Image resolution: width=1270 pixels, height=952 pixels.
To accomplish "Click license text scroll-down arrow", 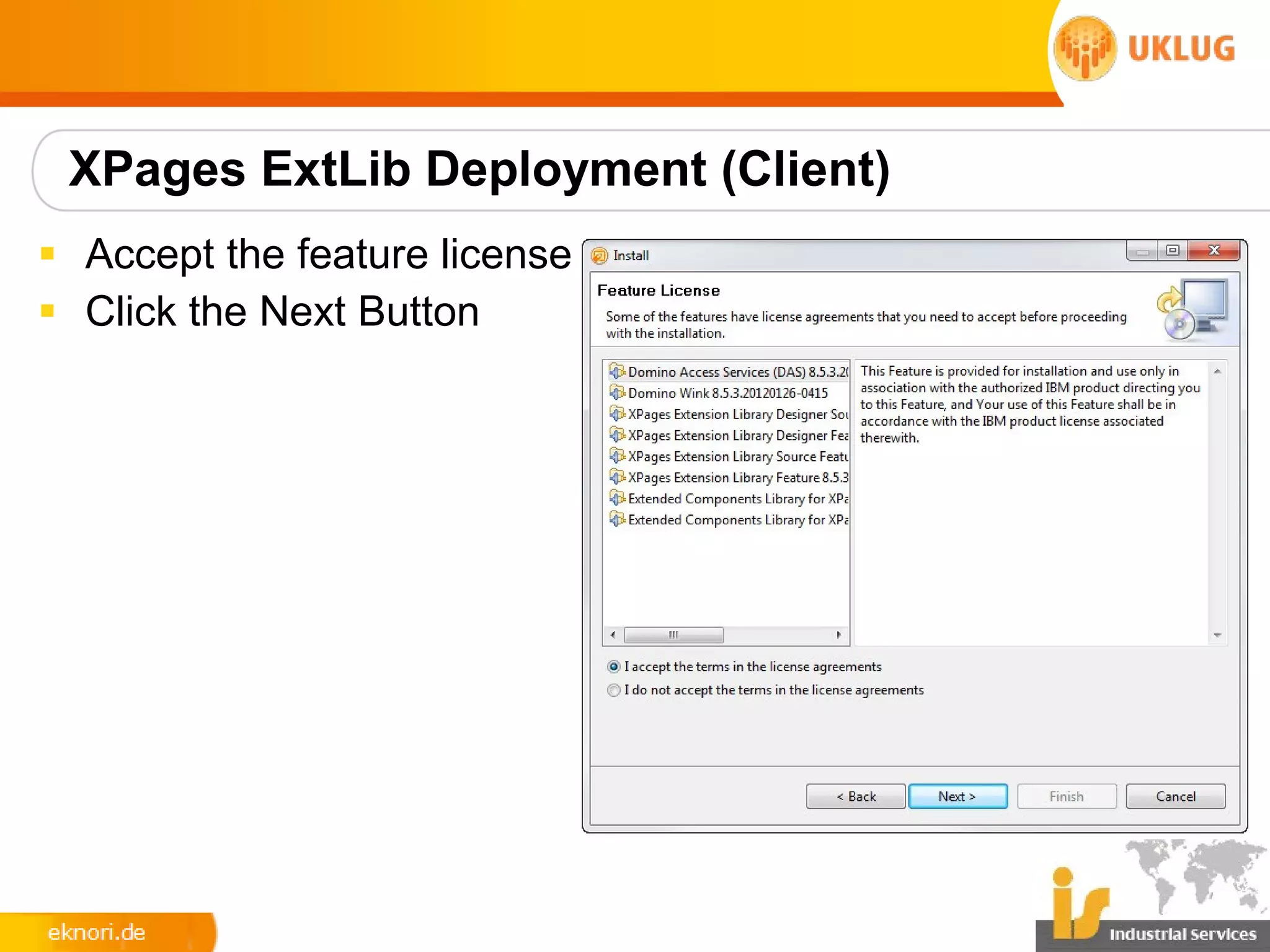I will tap(1217, 635).
